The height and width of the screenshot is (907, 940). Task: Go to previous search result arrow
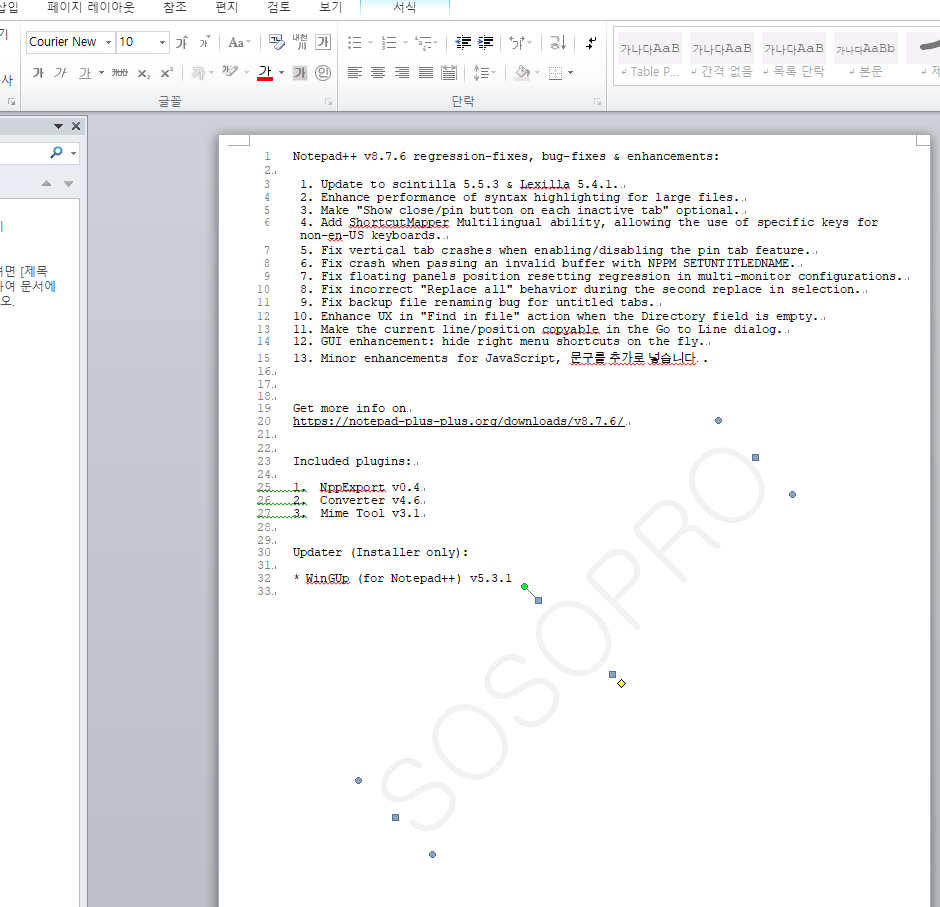(x=47, y=183)
